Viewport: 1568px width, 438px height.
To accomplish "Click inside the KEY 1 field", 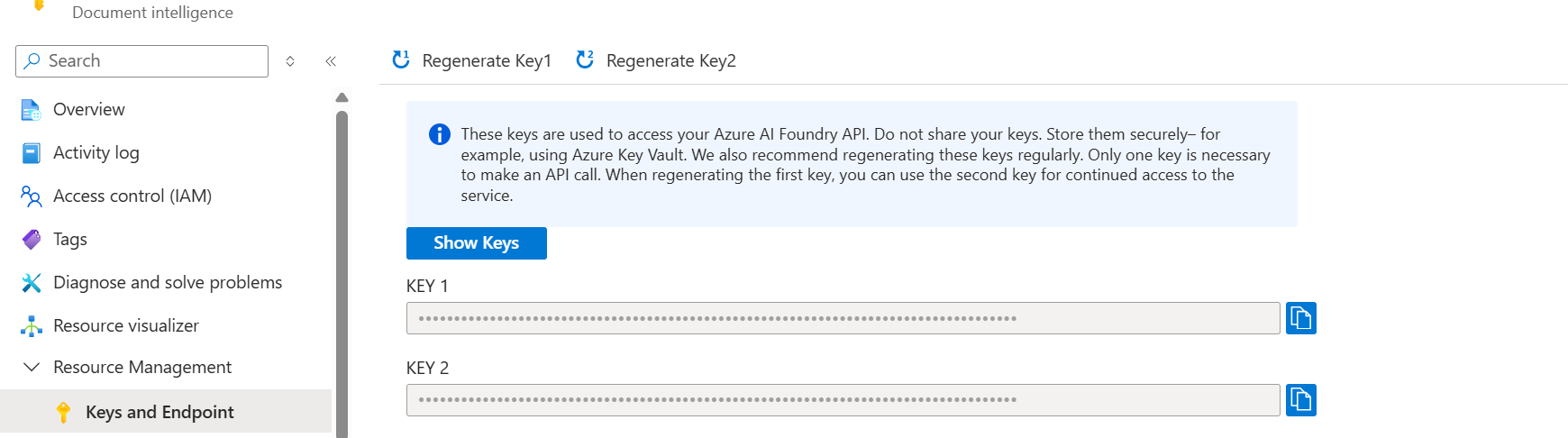I will coord(843,318).
